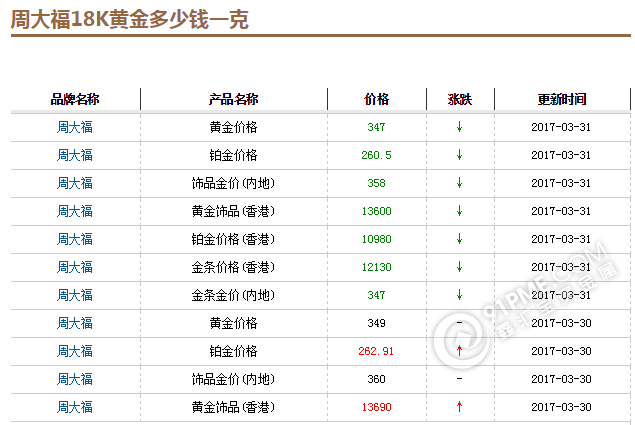Open 周大福 link in the 358 饰品金价 row

click(75, 183)
